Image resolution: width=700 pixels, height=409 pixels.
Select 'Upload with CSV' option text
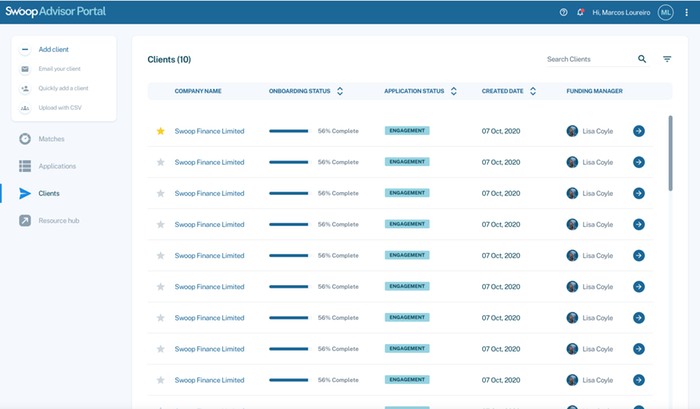point(60,108)
